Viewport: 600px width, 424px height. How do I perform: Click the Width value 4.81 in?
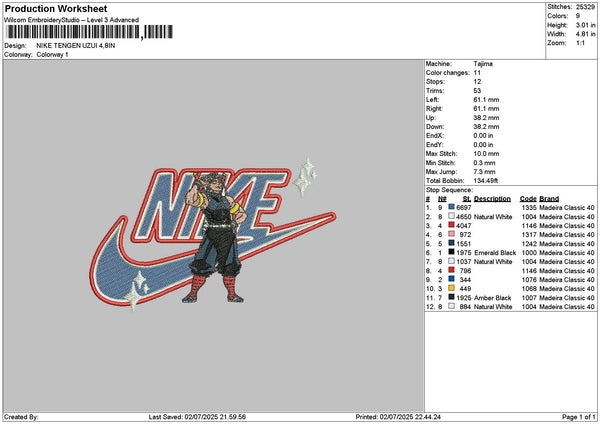point(585,34)
